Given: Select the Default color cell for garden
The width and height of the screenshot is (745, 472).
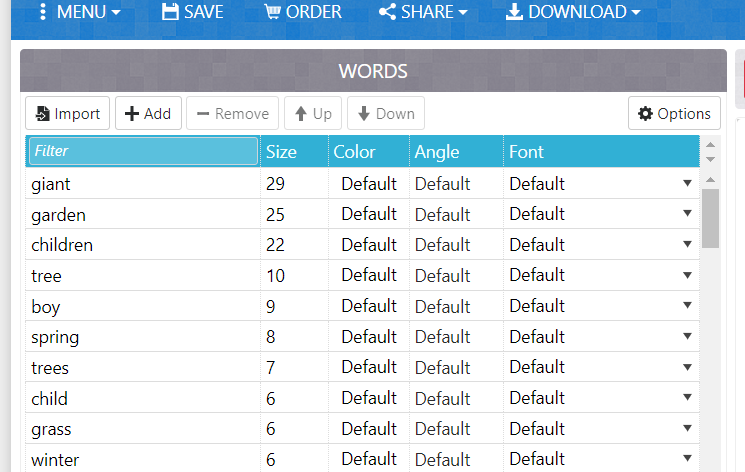Looking at the screenshot, I should click(x=369, y=214).
